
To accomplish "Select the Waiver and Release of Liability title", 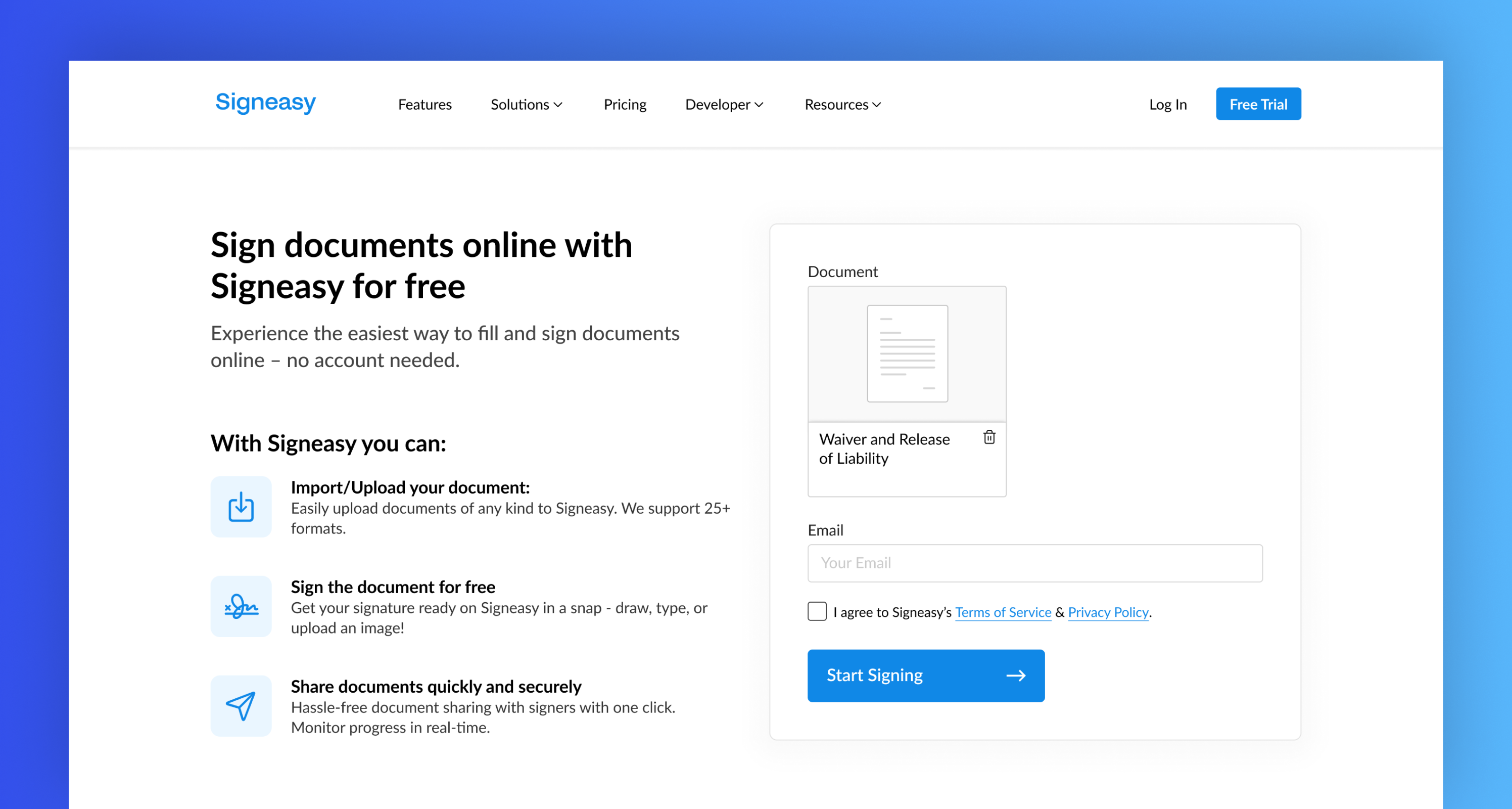I will pos(883,448).
